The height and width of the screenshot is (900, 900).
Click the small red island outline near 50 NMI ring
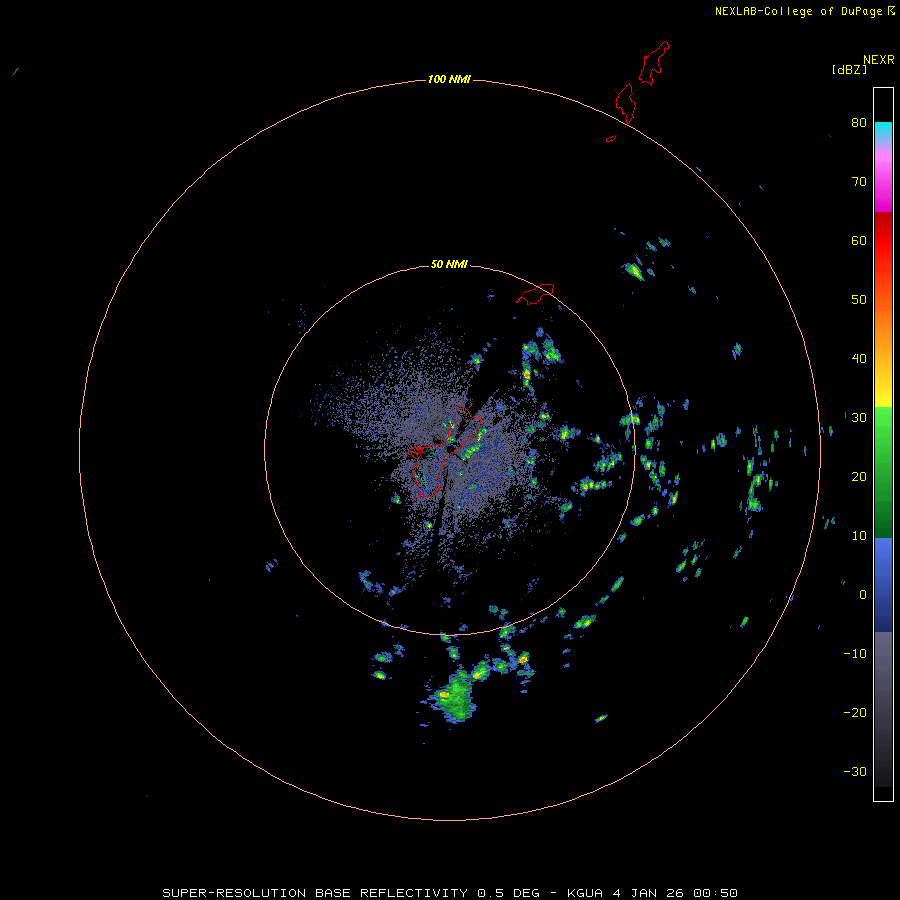[535, 293]
